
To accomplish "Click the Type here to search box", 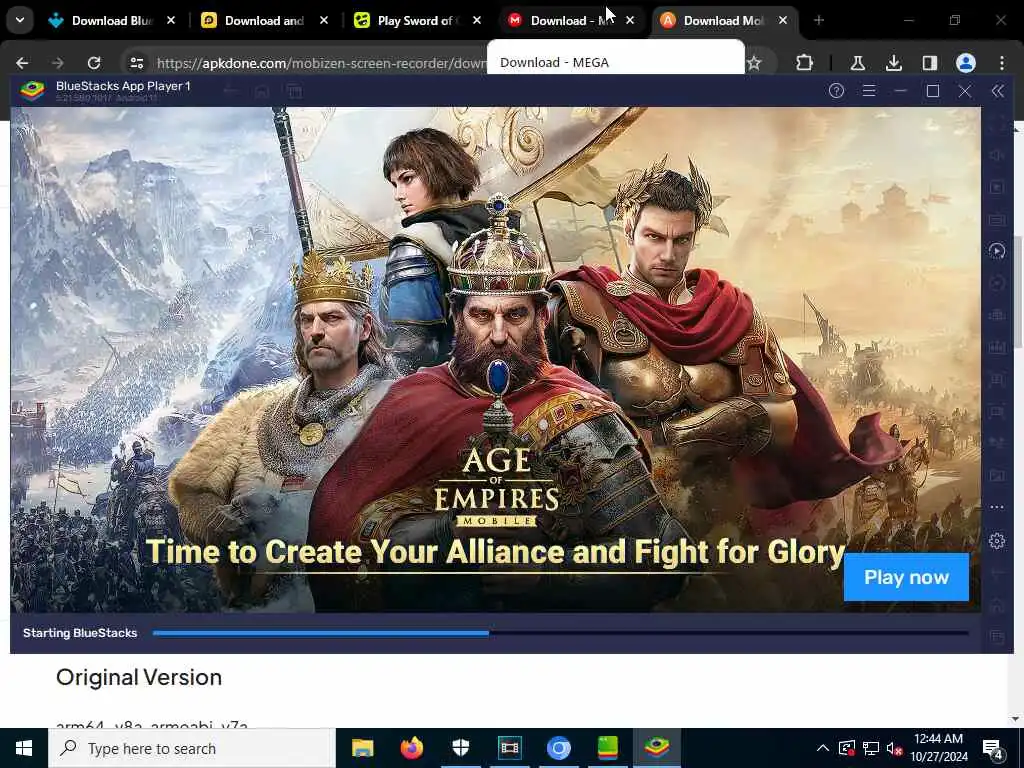I will pos(192,748).
